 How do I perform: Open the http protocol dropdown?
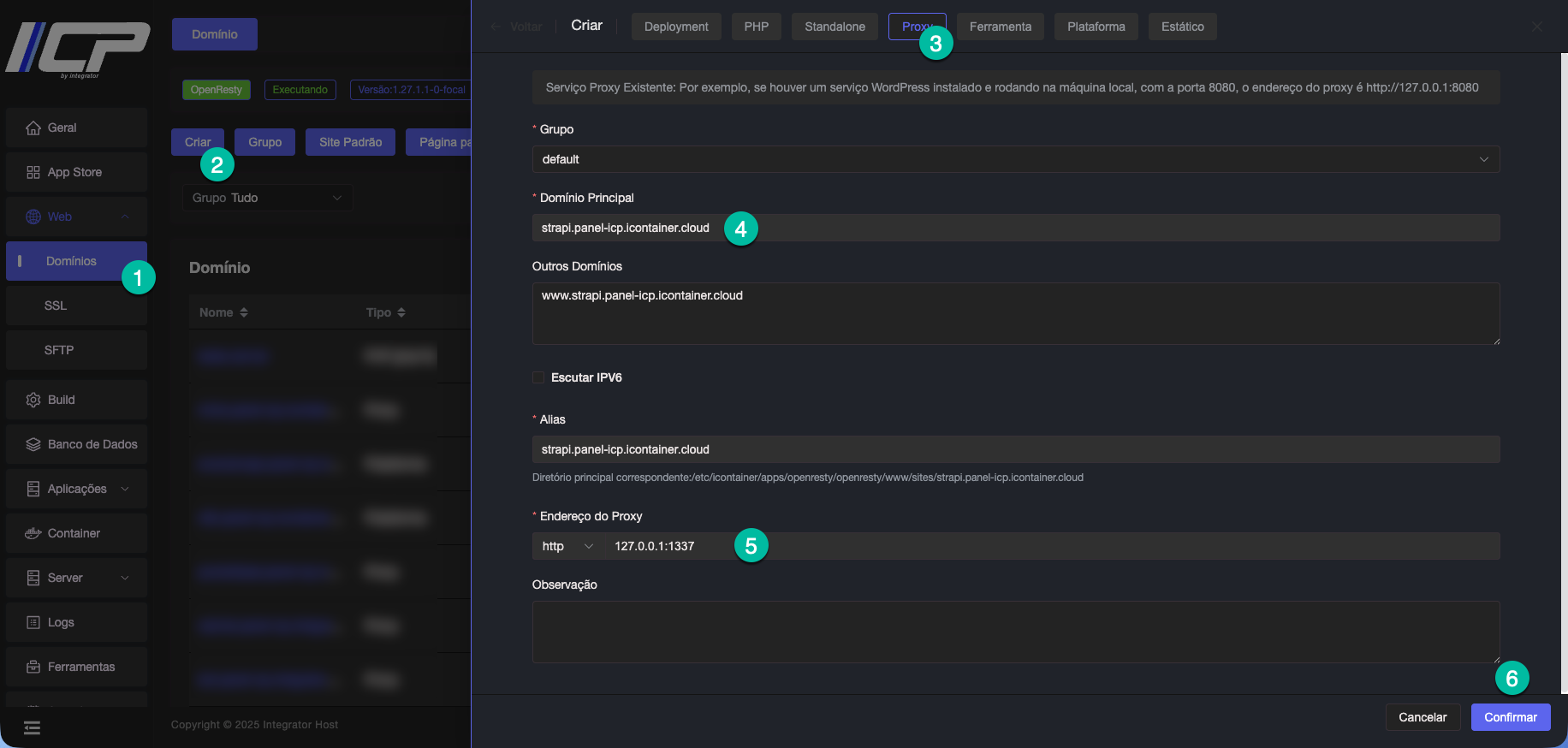tap(567, 546)
